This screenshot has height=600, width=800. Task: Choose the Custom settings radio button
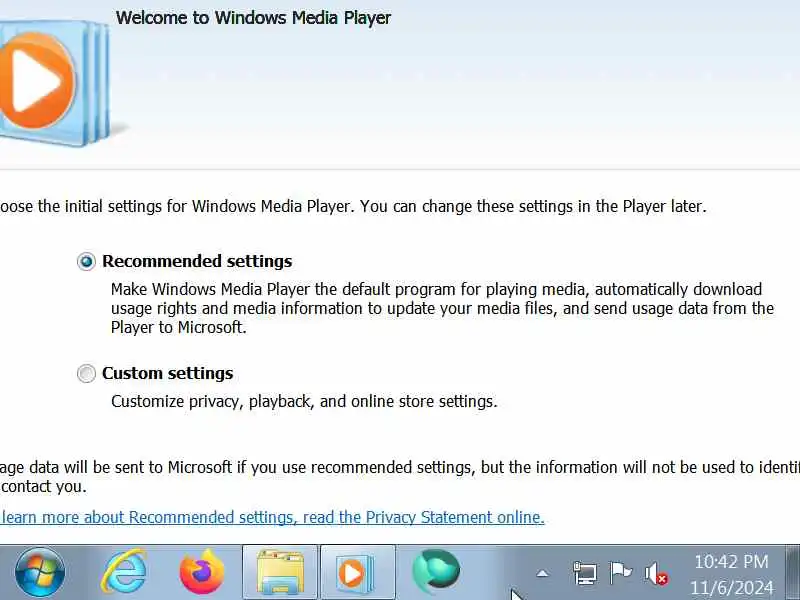click(x=86, y=373)
